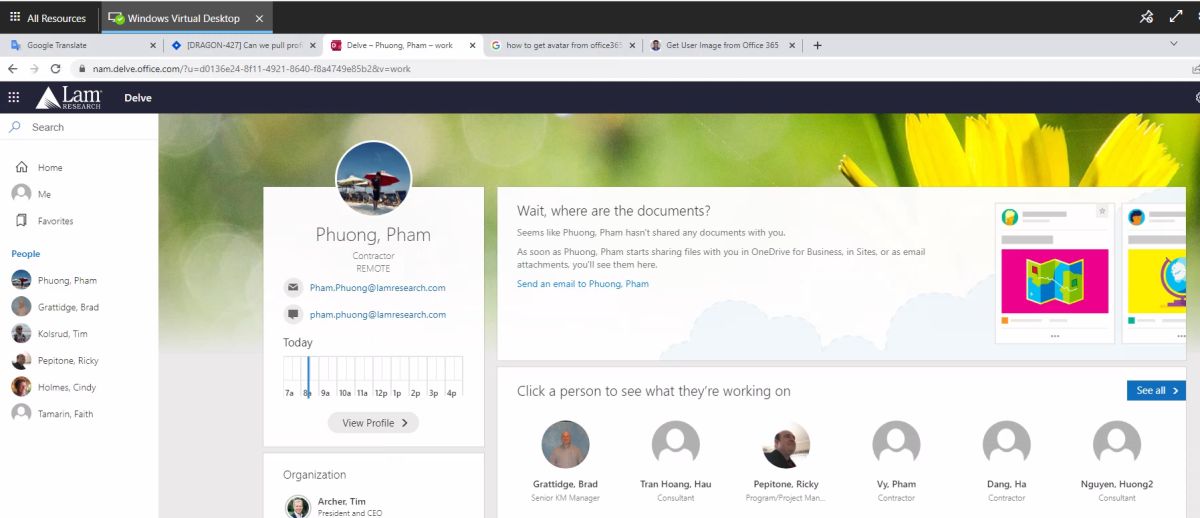Select Phuong, Pham in the People list
Image resolution: width=1200 pixels, height=518 pixels.
click(79, 280)
